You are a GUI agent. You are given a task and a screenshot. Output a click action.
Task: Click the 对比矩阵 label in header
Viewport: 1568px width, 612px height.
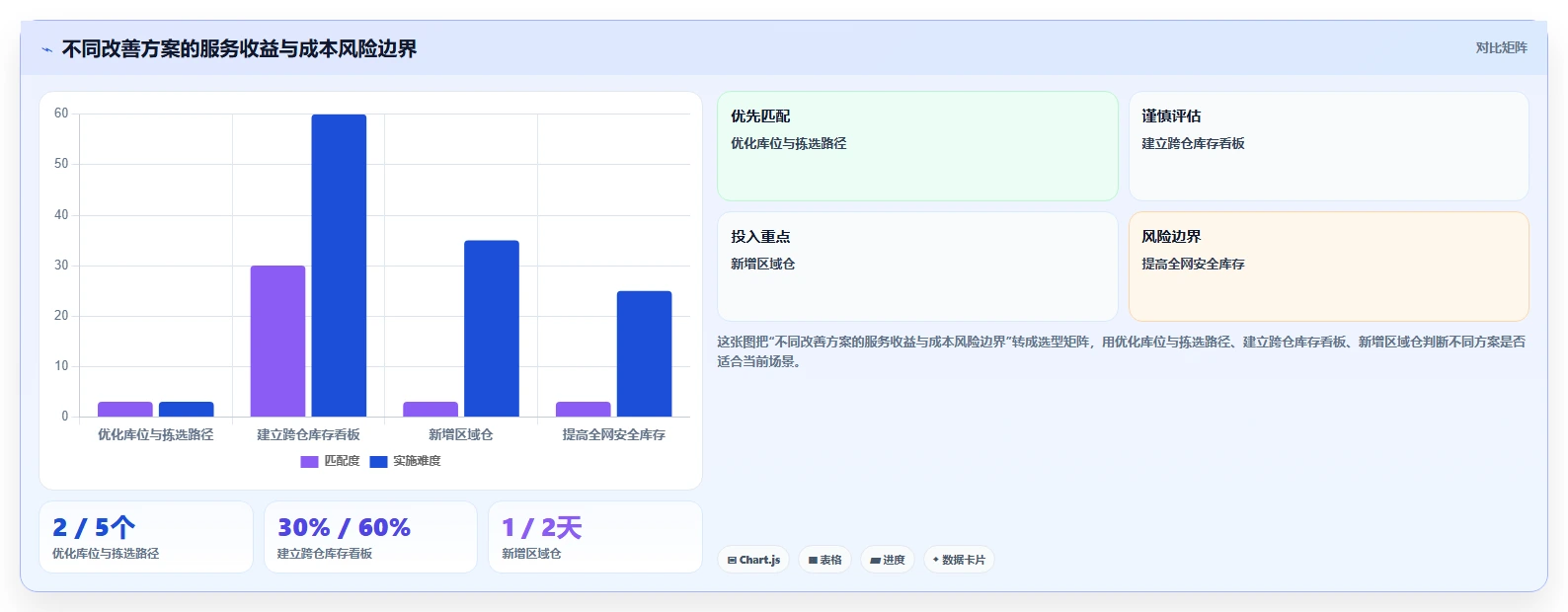click(1501, 47)
